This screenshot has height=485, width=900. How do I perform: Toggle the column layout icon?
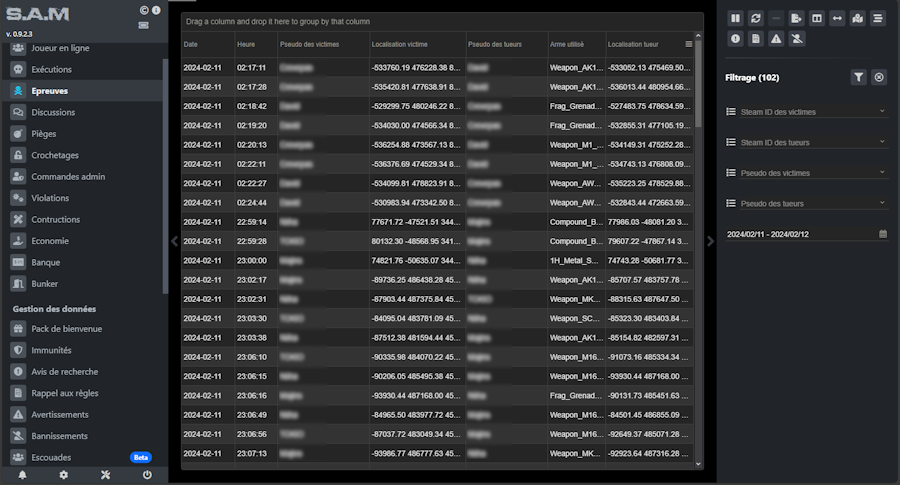[x=817, y=18]
